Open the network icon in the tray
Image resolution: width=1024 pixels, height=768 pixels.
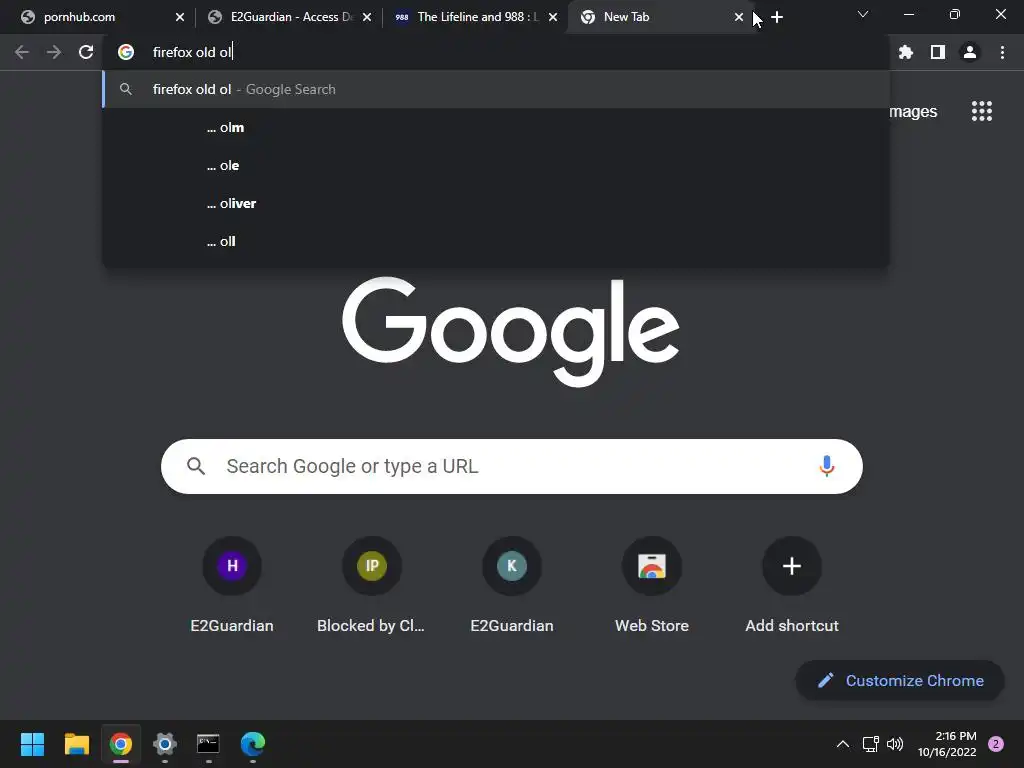click(x=871, y=744)
